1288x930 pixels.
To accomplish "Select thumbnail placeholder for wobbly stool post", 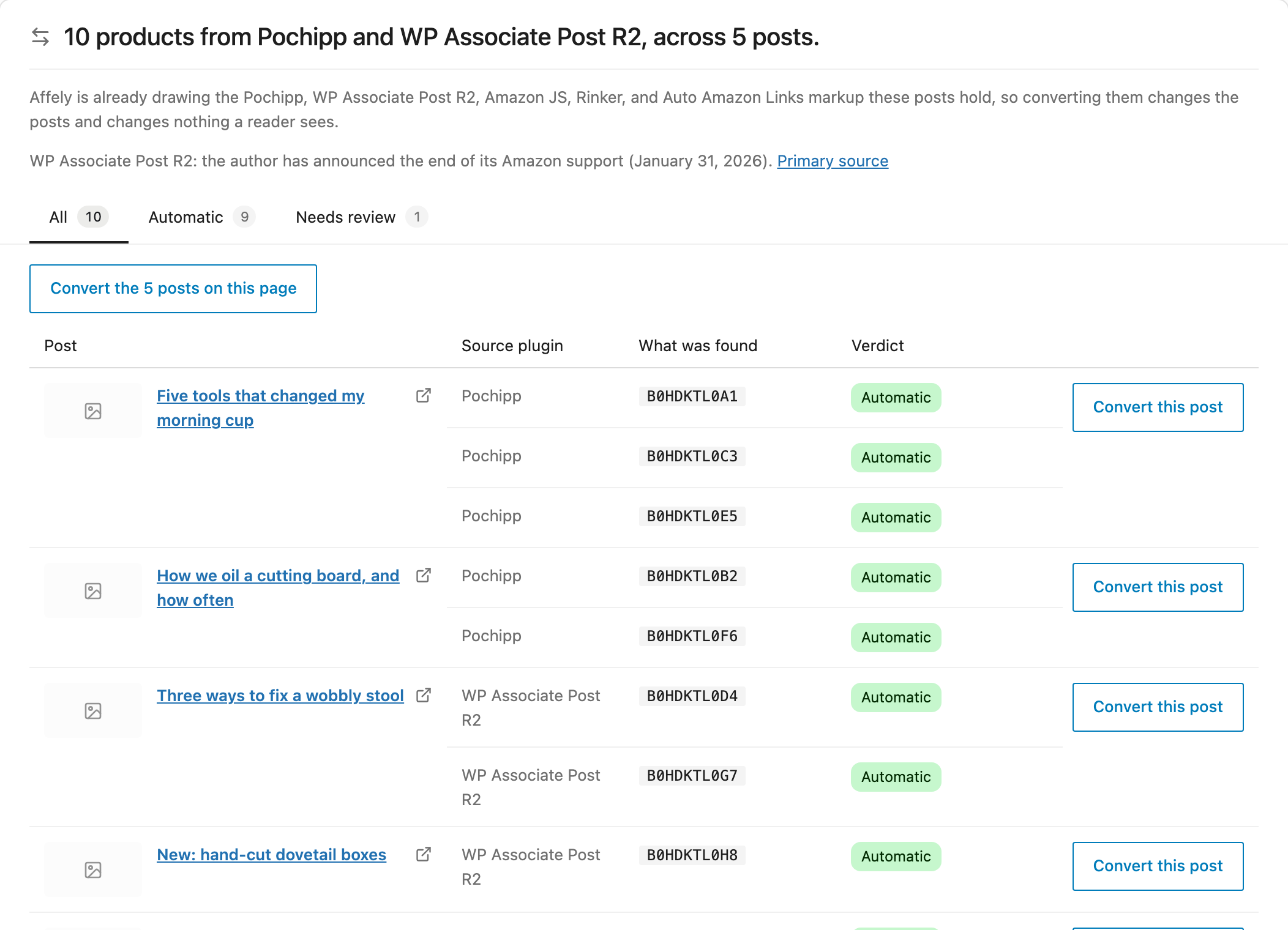I will click(93, 710).
